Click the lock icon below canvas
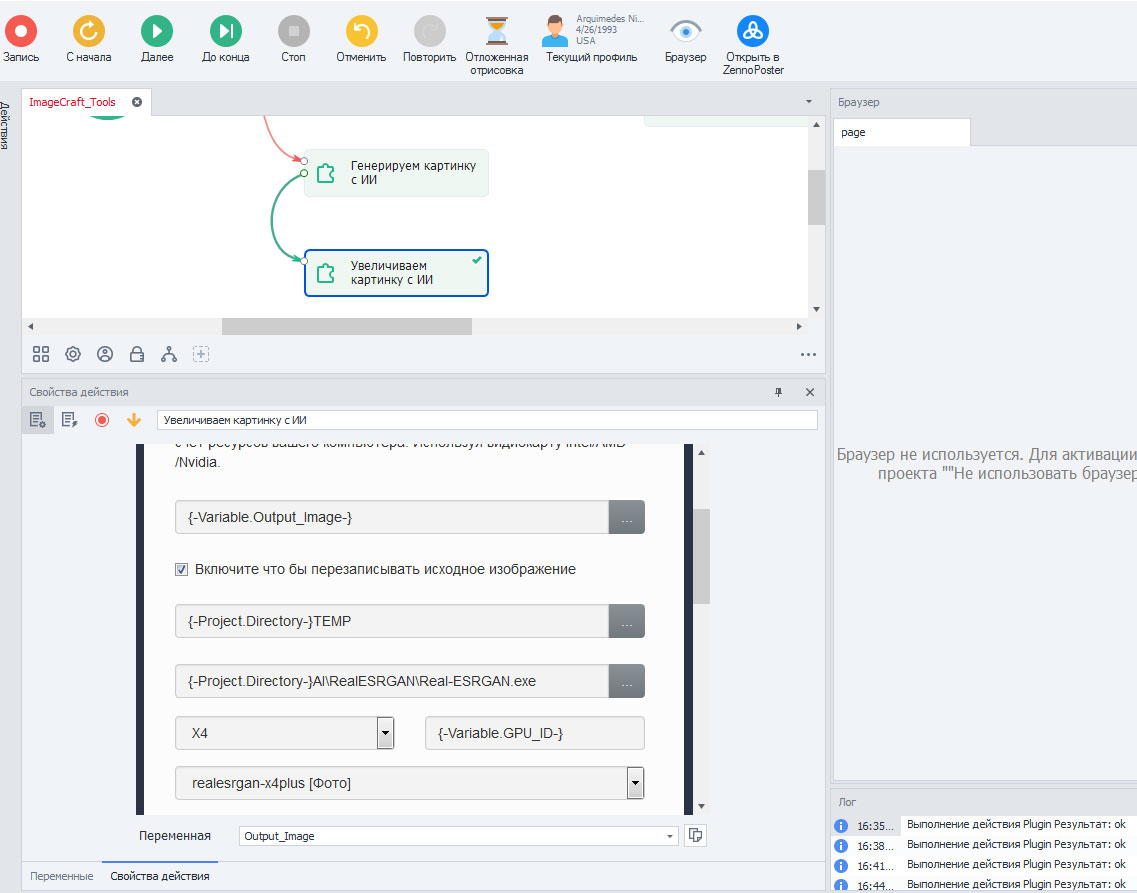The height and width of the screenshot is (893, 1137). point(137,354)
